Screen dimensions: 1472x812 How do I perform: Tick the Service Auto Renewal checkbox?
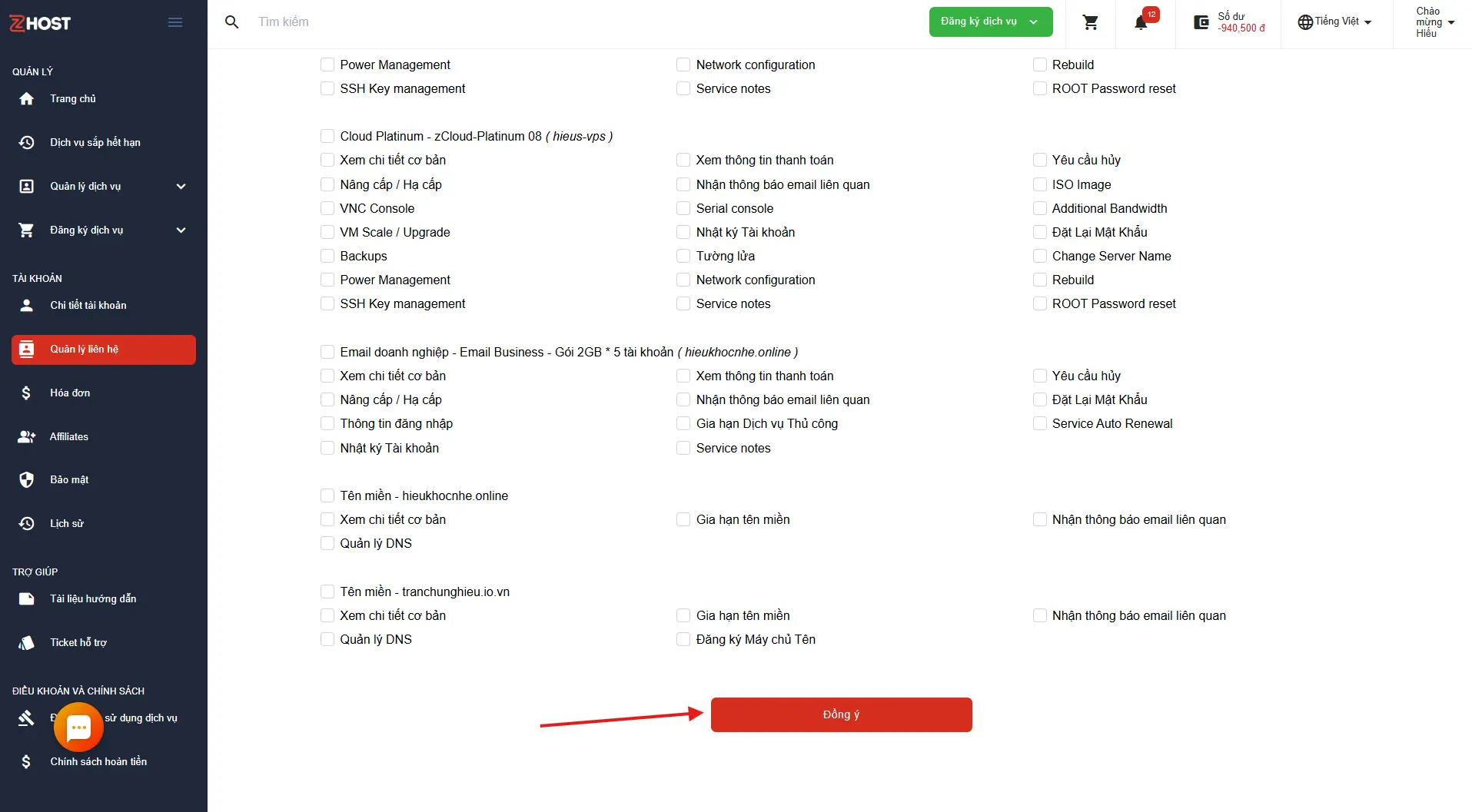click(1040, 423)
